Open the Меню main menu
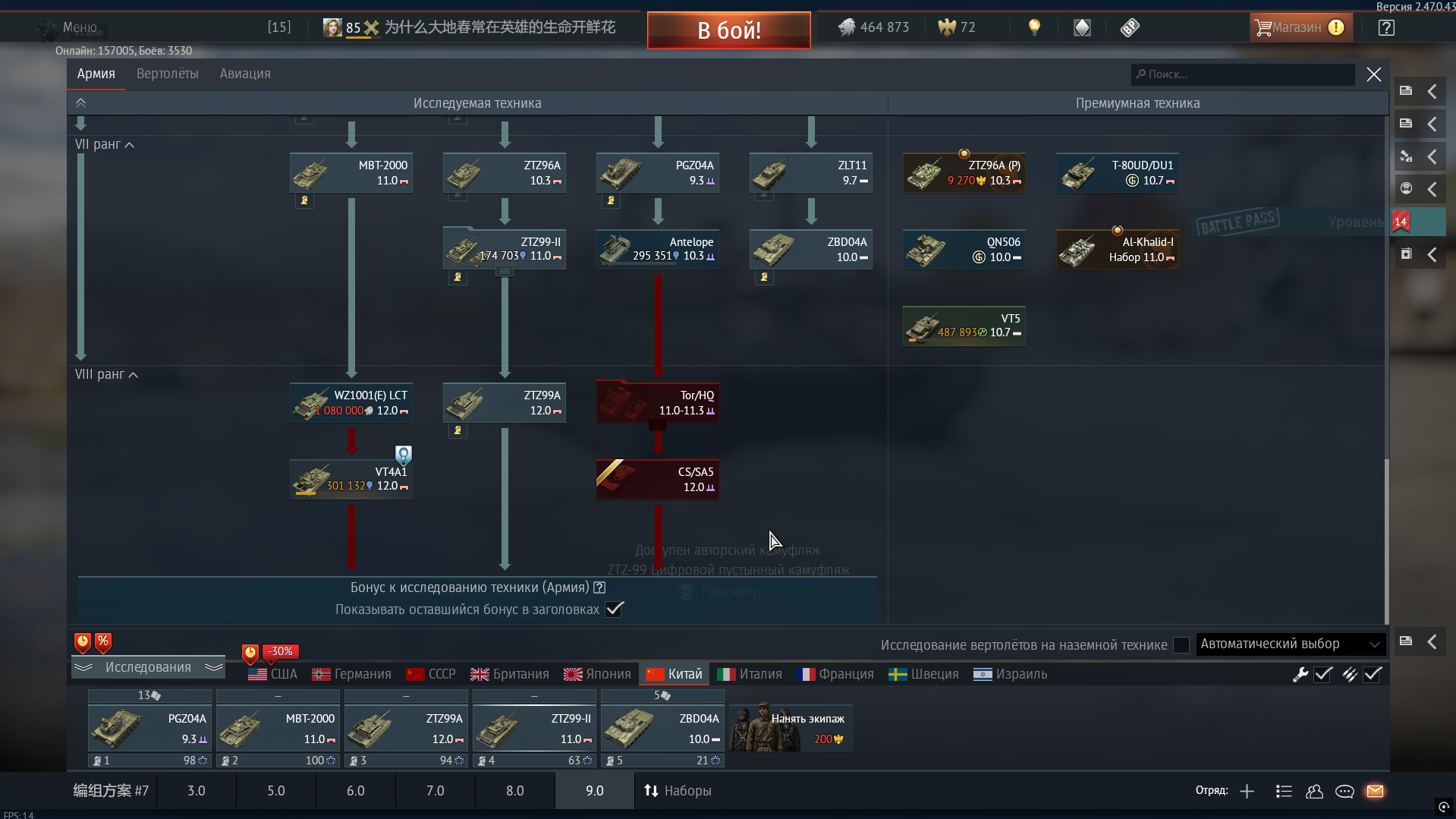The height and width of the screenshot is (819, 1456). click(80, 27)
